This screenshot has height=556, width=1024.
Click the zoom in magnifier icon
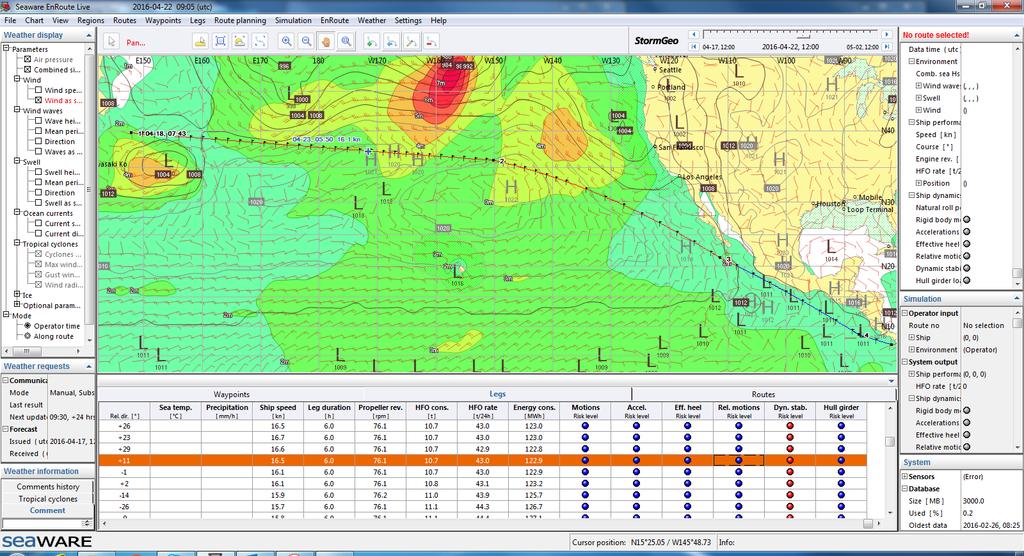pyautogui.click(x=287, y=42)
